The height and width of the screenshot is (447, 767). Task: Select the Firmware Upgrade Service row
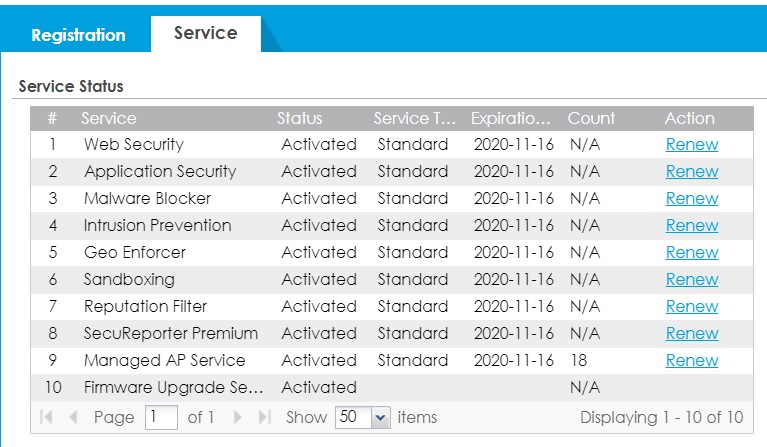(x=173, y=387)
